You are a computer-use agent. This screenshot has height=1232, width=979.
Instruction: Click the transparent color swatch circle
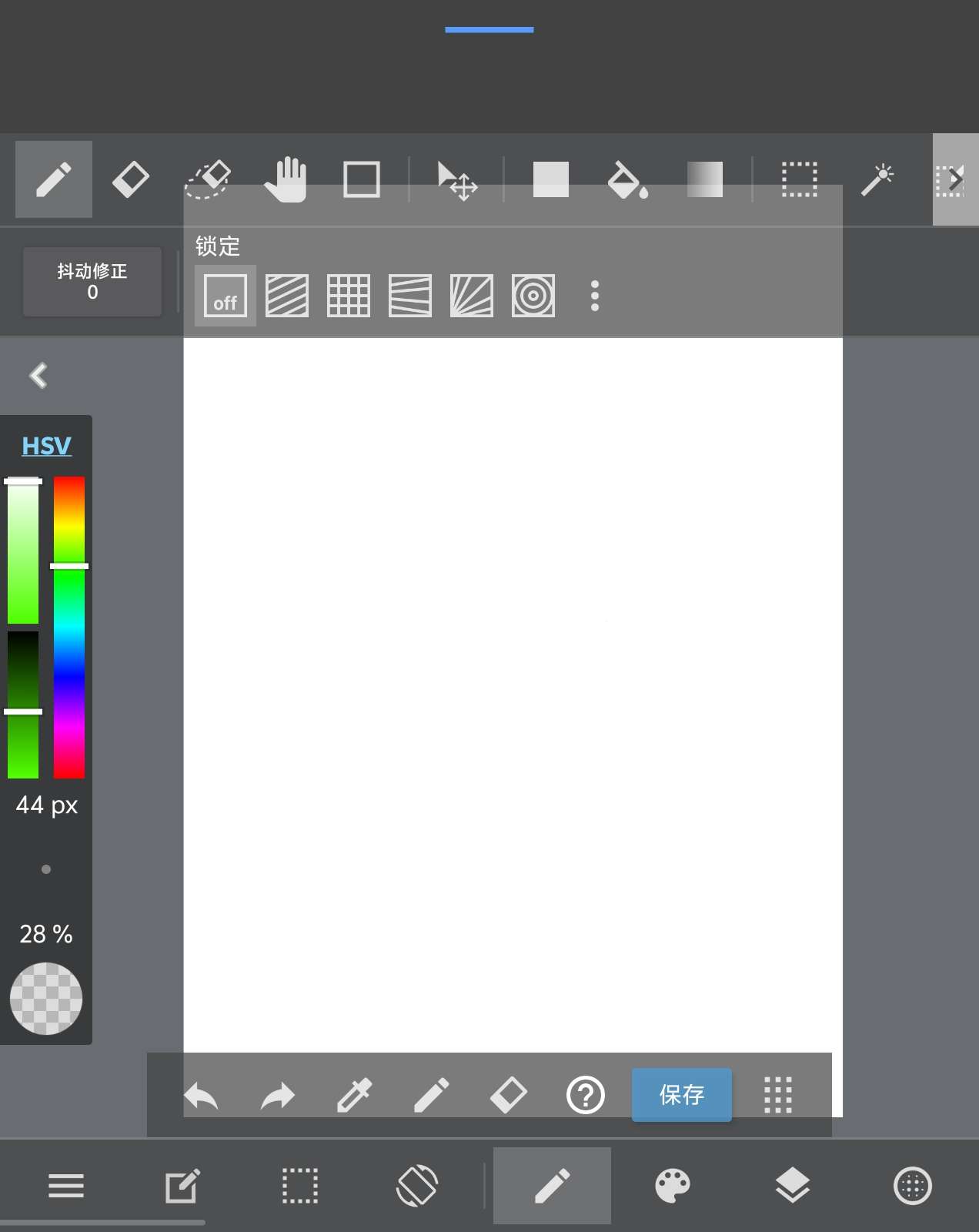point(46,999)
